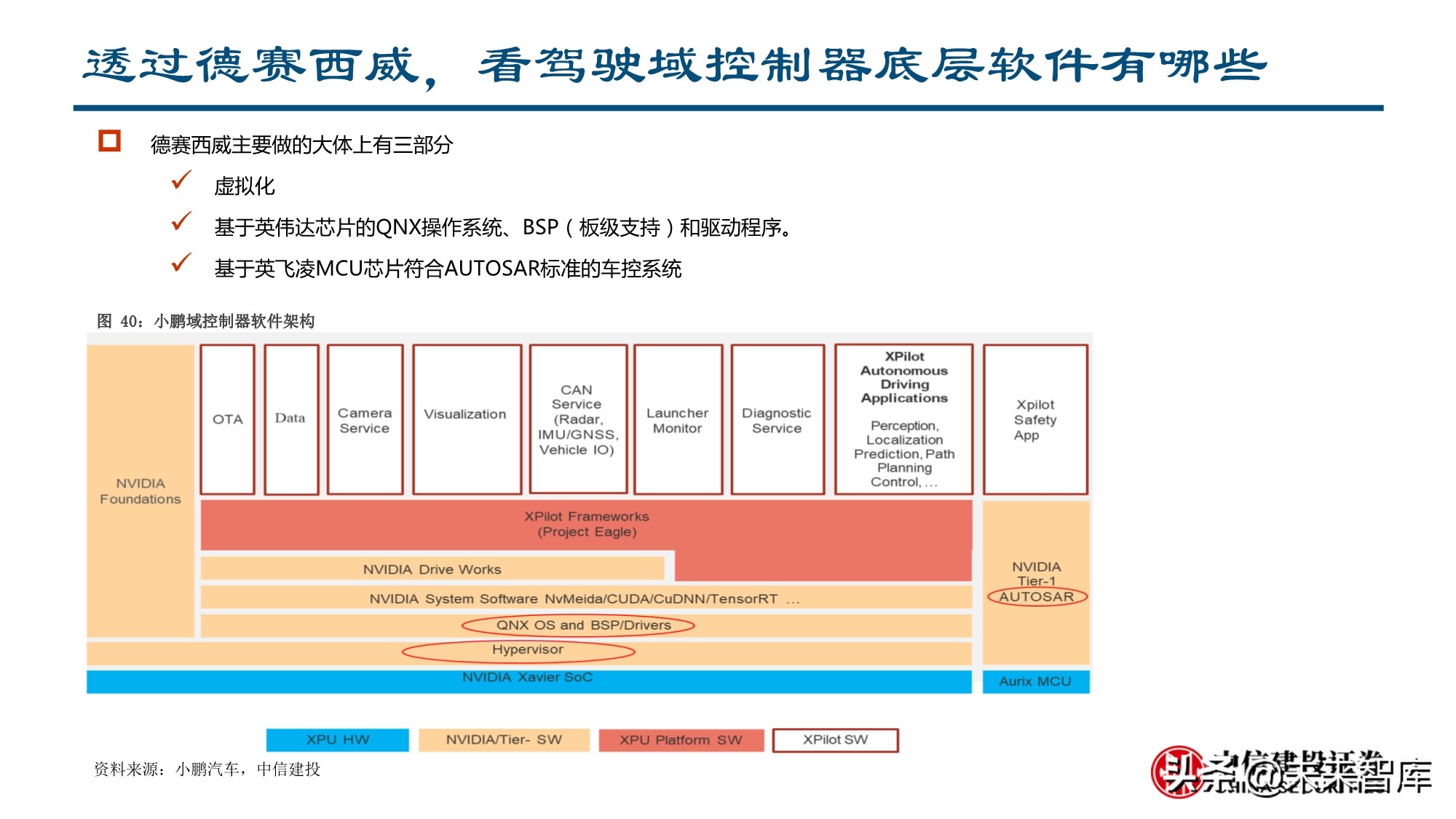This screenshot has width=1456, height=819.
Task: Click the NVIDIA Drive Works bar
Action: pyautogui.click(x=432, y=569)
